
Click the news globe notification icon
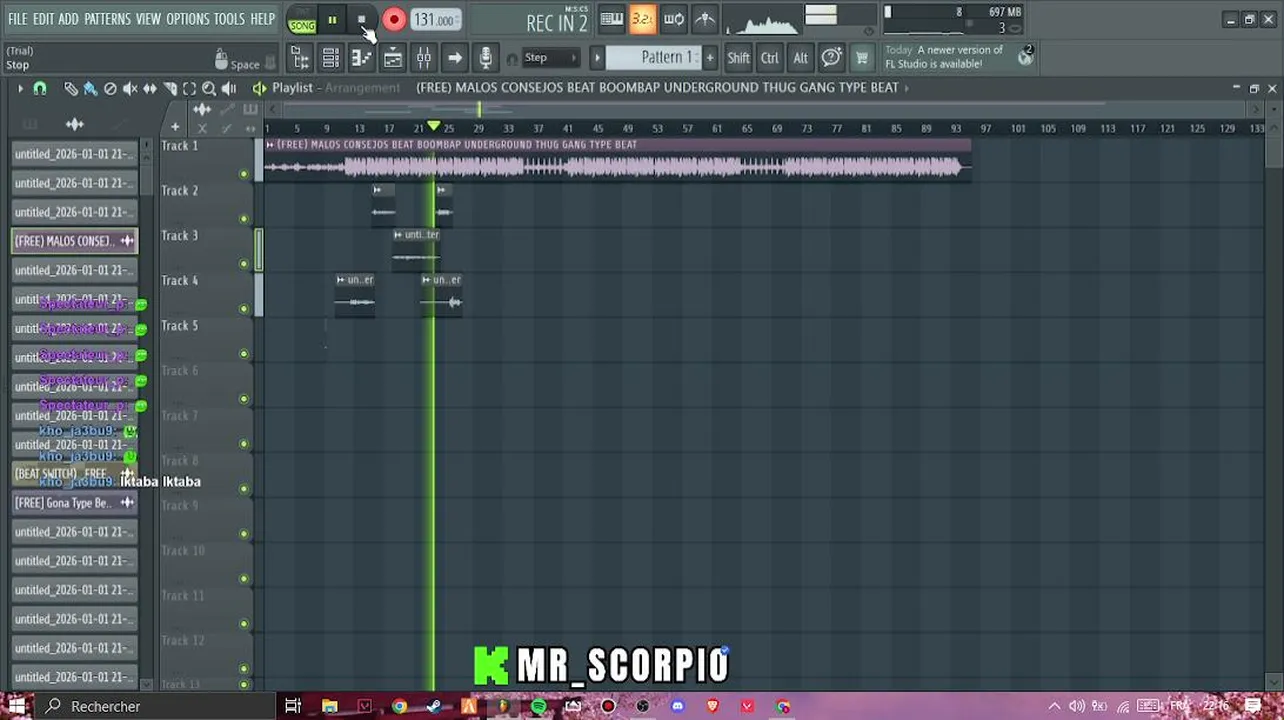[1025, 56]
